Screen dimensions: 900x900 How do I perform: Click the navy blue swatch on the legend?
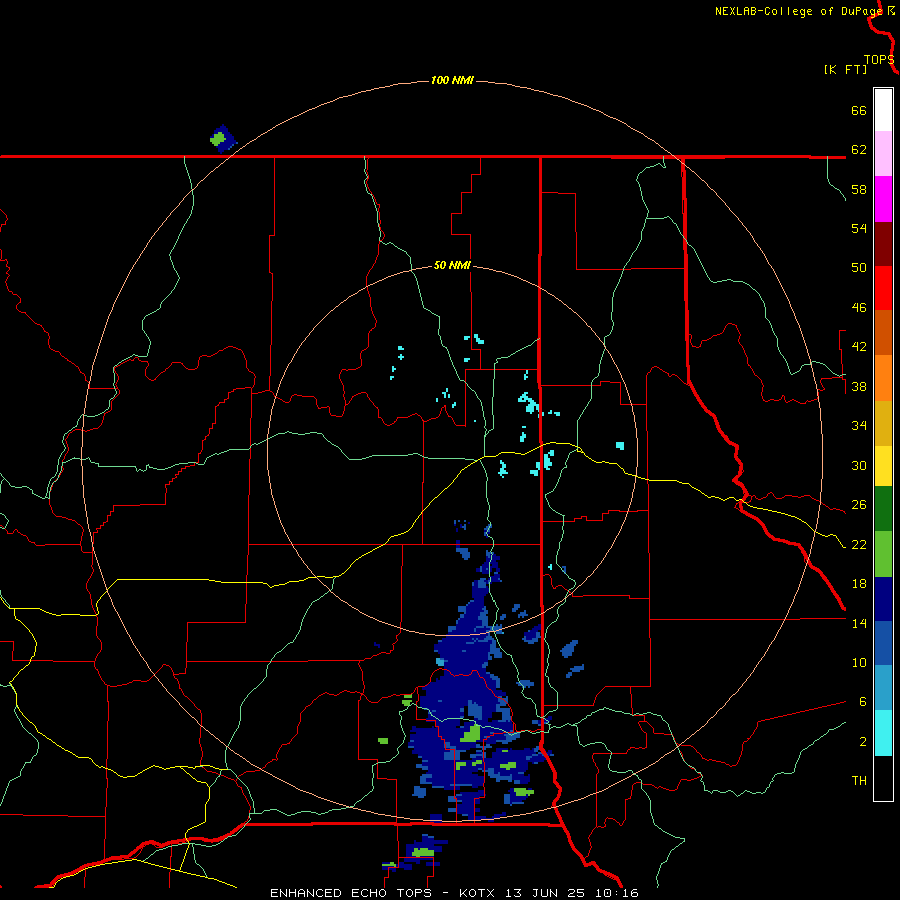[x=883, y=599]
